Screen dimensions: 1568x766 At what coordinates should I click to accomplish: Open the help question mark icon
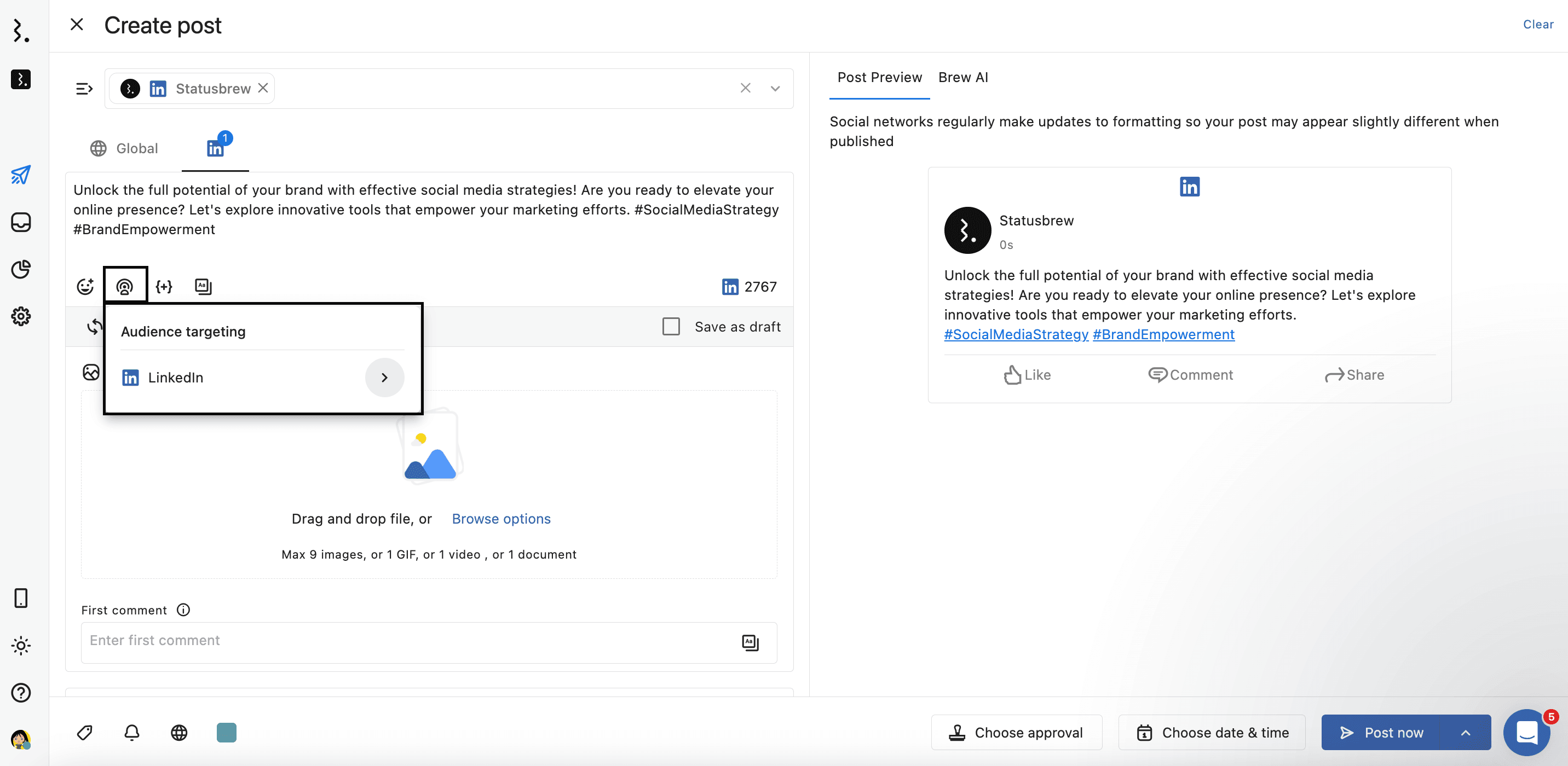(x=21, y=692)
